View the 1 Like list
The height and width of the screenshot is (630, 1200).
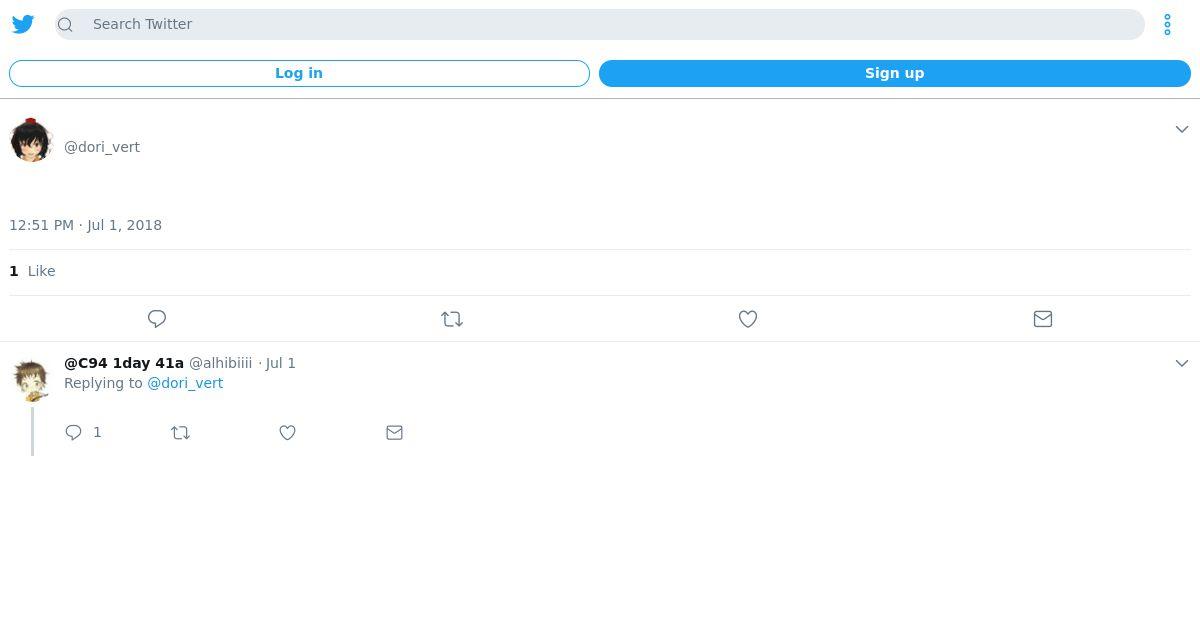[x=32, y=271]
